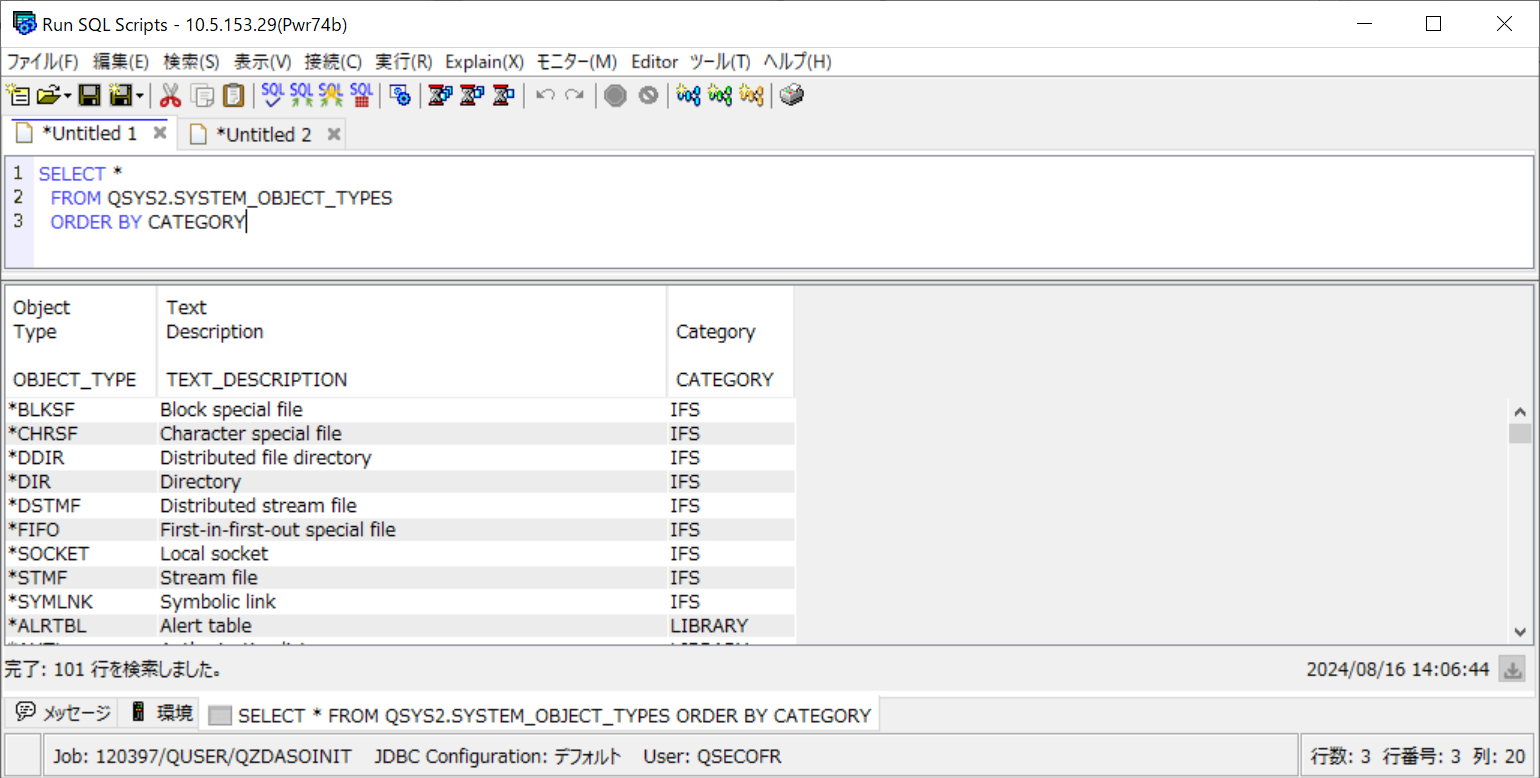Click the Copy icon

click(x=203, y=95)
